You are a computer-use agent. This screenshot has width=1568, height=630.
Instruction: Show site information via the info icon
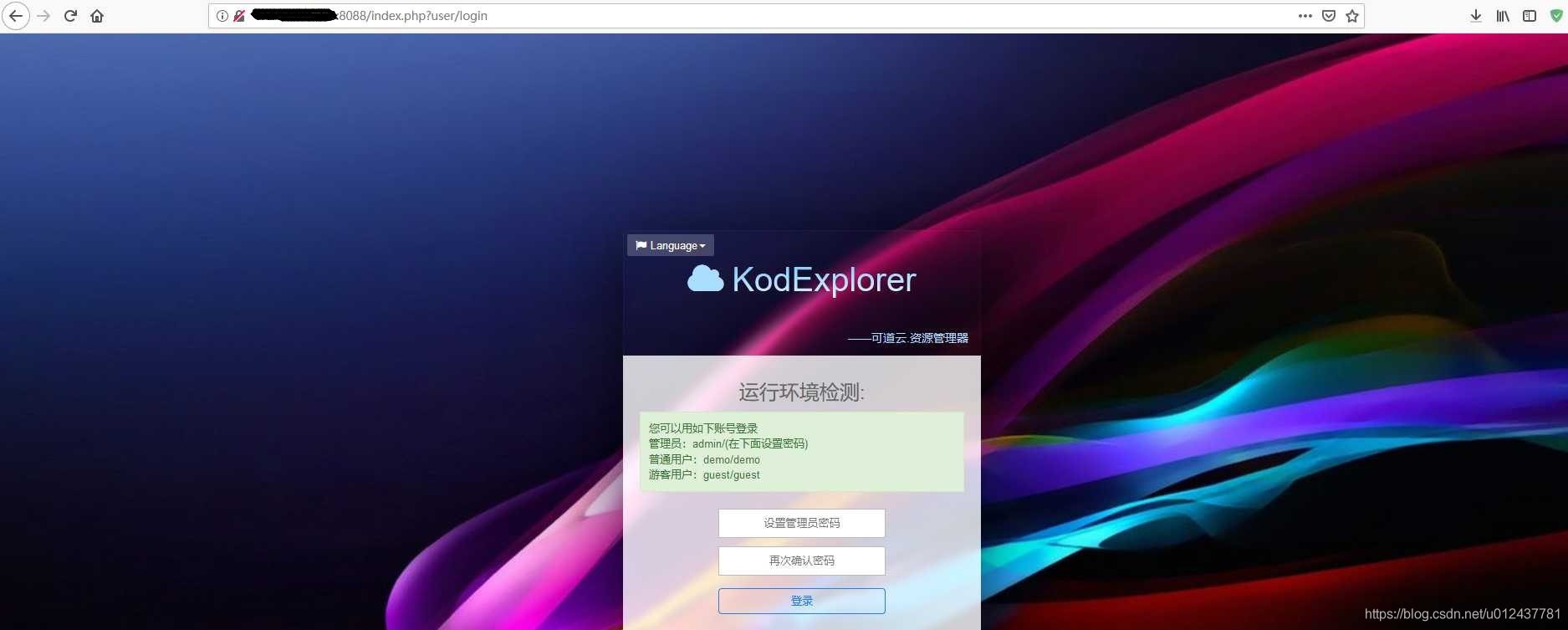tap(222, 16)
